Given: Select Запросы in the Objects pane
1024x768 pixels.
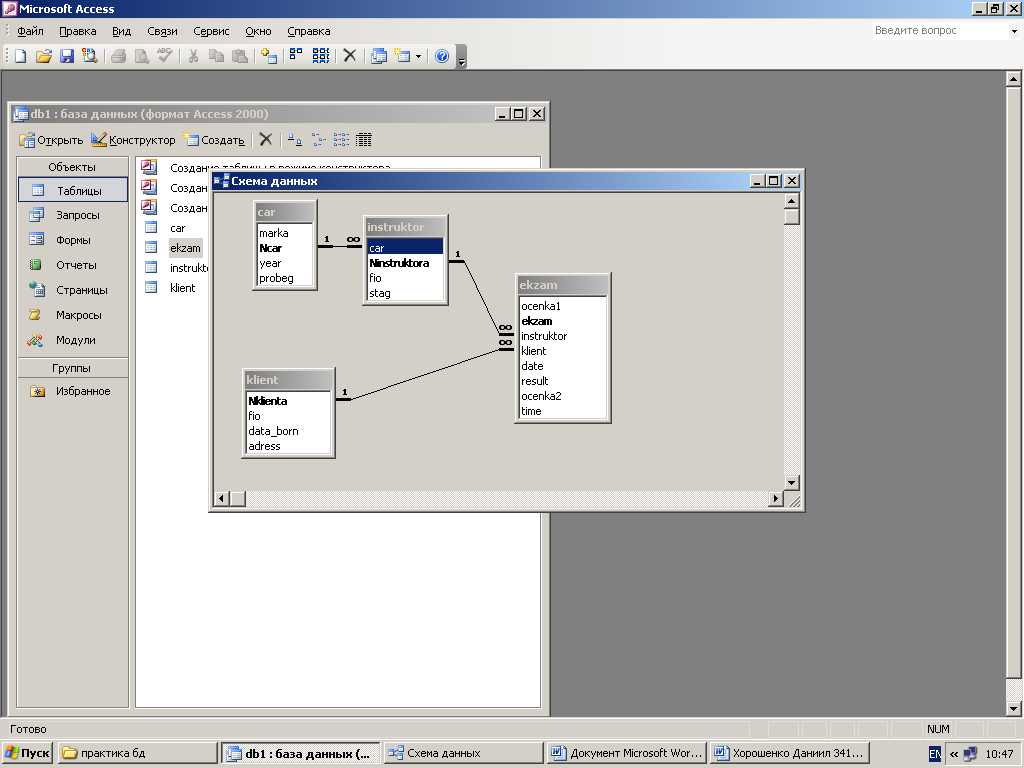Looking at the screenshot, I should [x=72, y=215].
